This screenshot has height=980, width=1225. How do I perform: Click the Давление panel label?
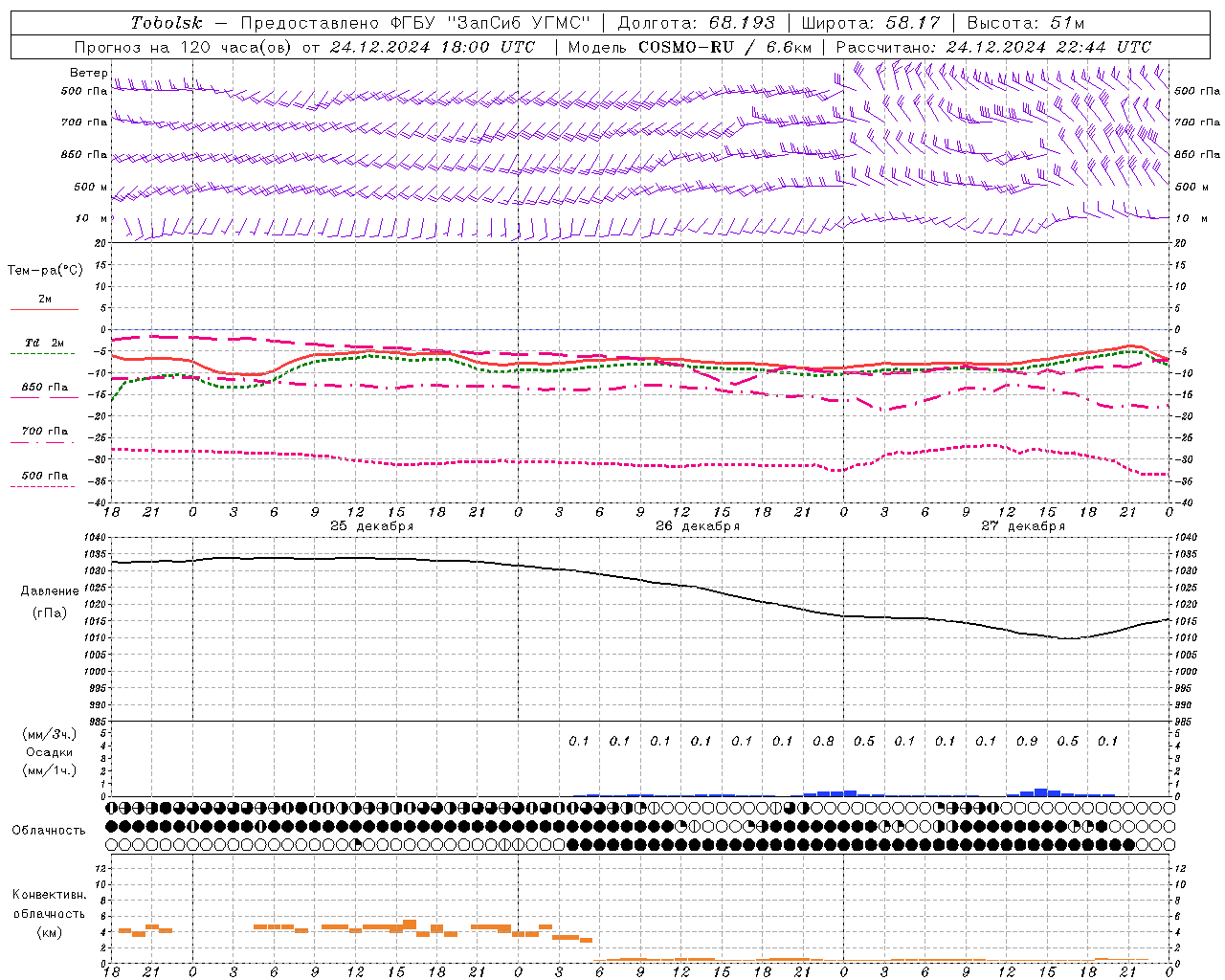pyautogui.click(x=50, y=591)
